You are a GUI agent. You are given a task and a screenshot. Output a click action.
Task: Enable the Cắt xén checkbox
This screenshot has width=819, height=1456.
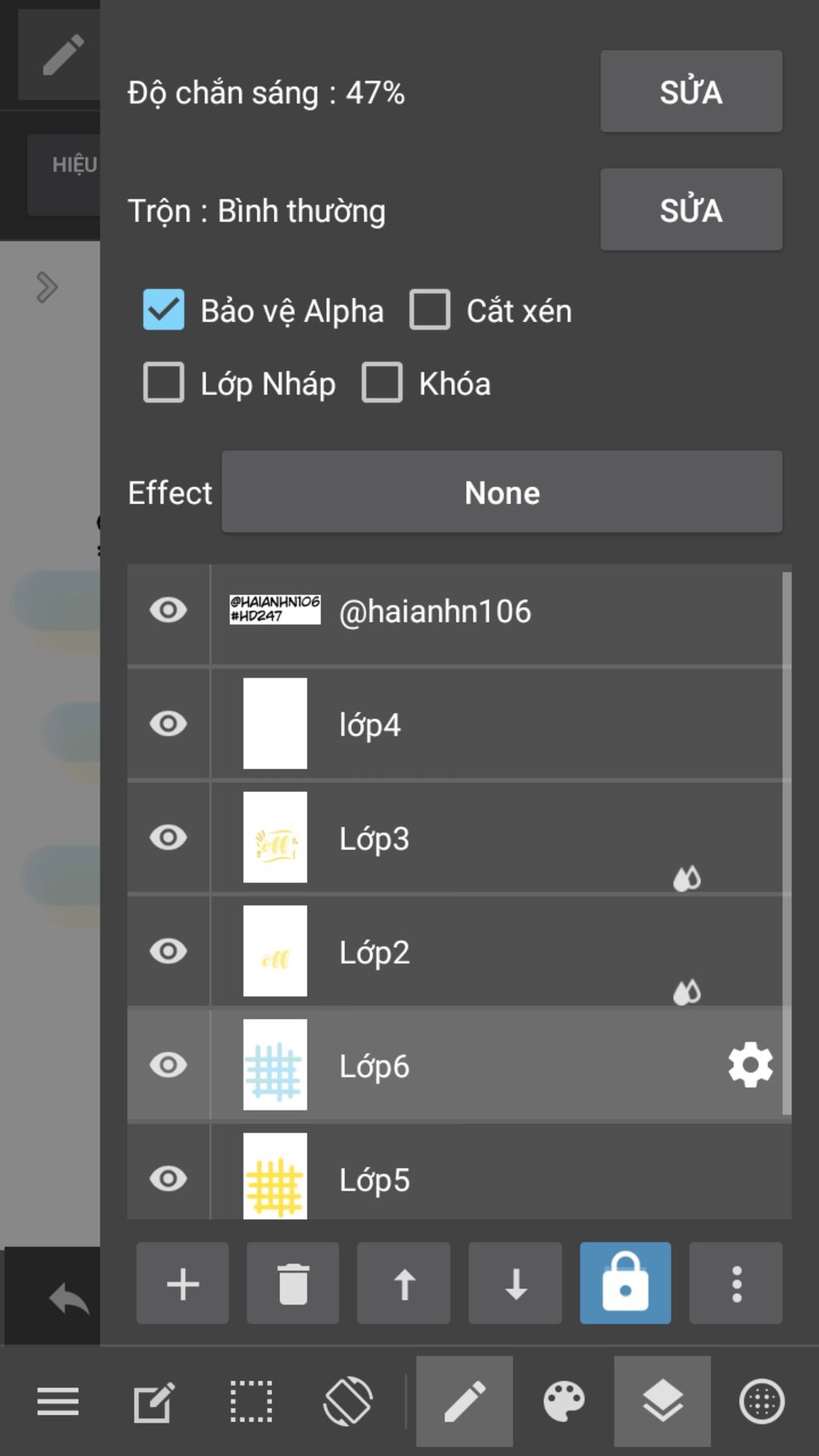tap(429, 310)
